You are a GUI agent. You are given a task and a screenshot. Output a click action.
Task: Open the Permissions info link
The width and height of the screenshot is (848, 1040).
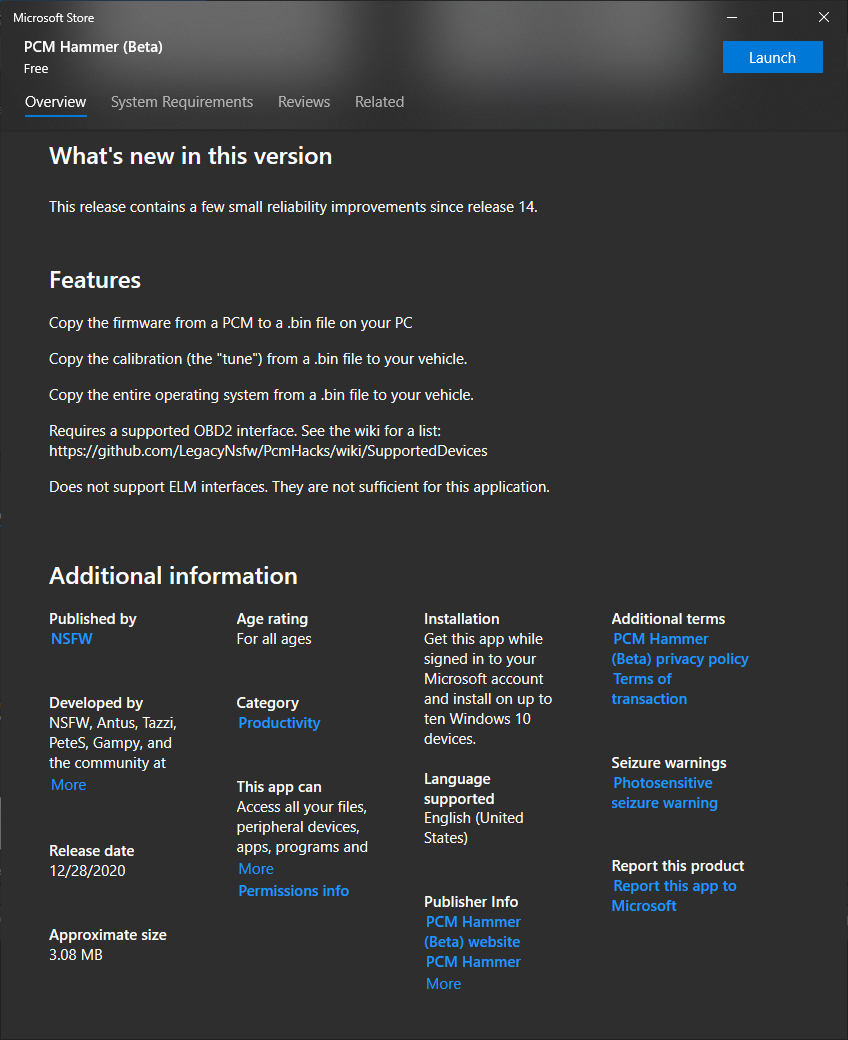coord(293,890)
